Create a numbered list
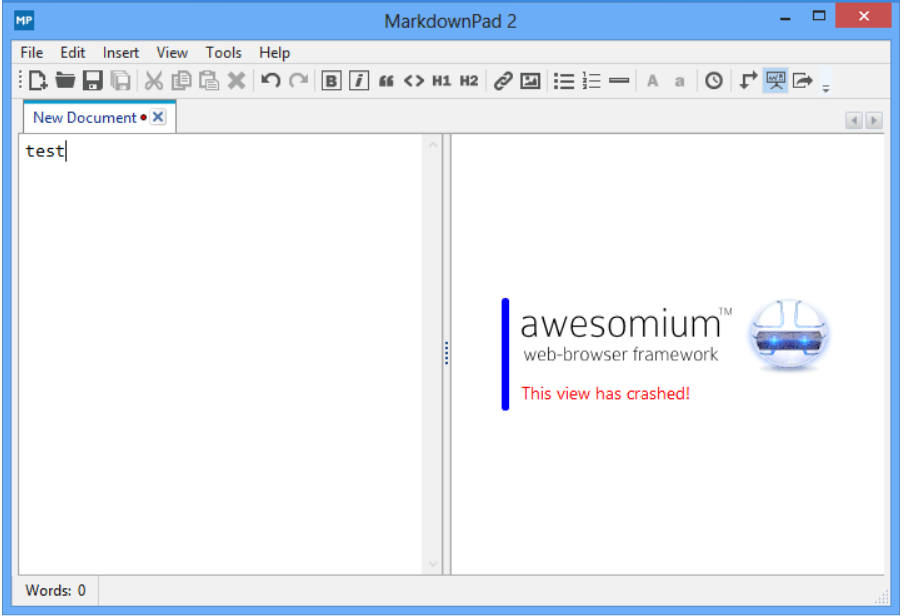 [591, 81]
